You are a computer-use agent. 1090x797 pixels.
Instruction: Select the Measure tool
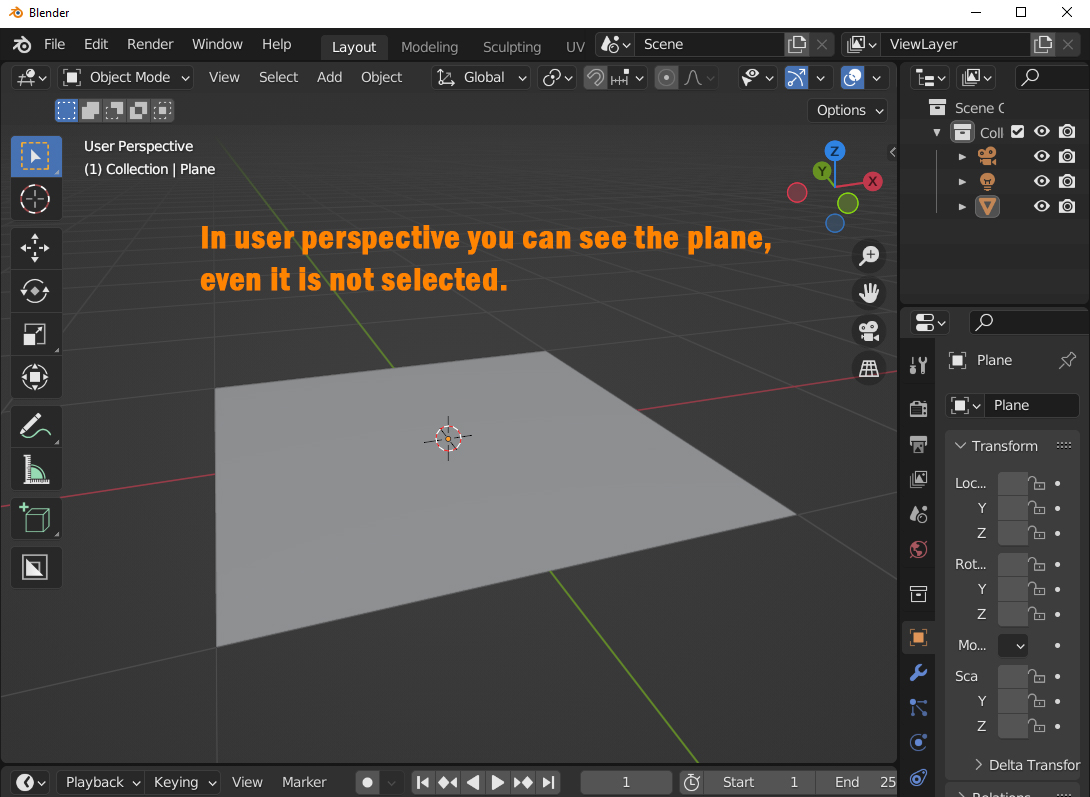[35, 469]
